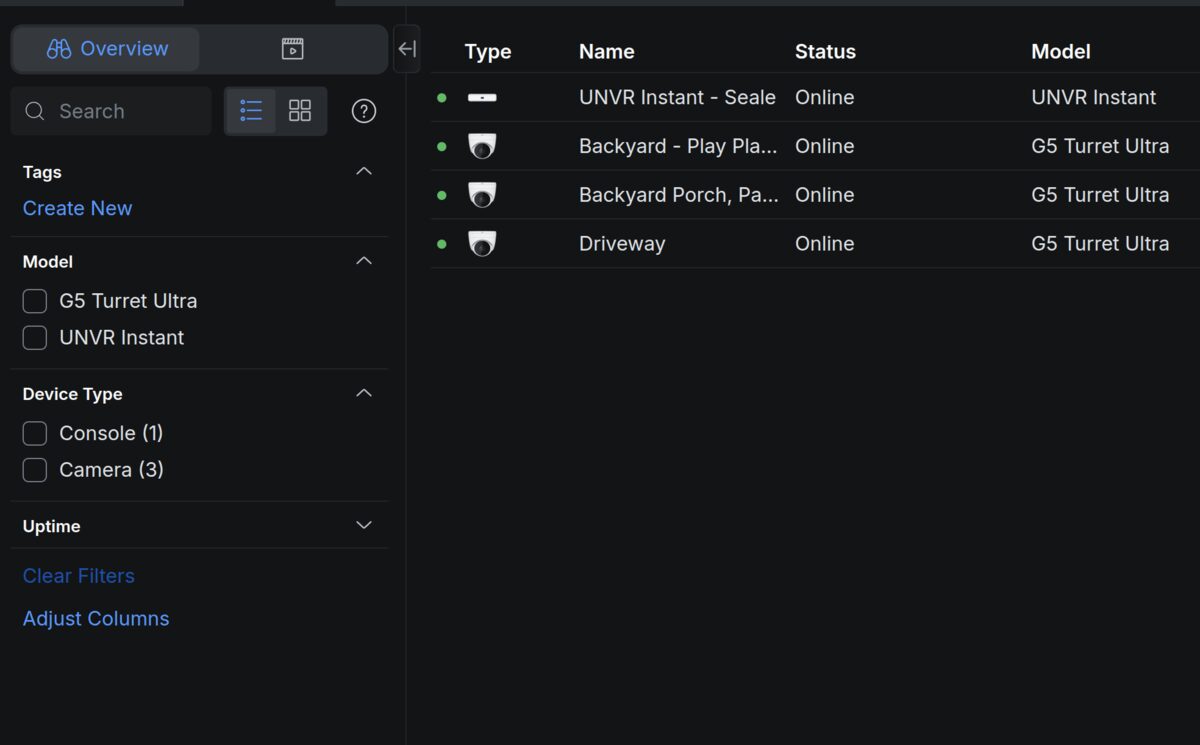This screenshot has width=1200, height=745.
Task: Check the UNVR Instant filter
Action: [35, 338]
